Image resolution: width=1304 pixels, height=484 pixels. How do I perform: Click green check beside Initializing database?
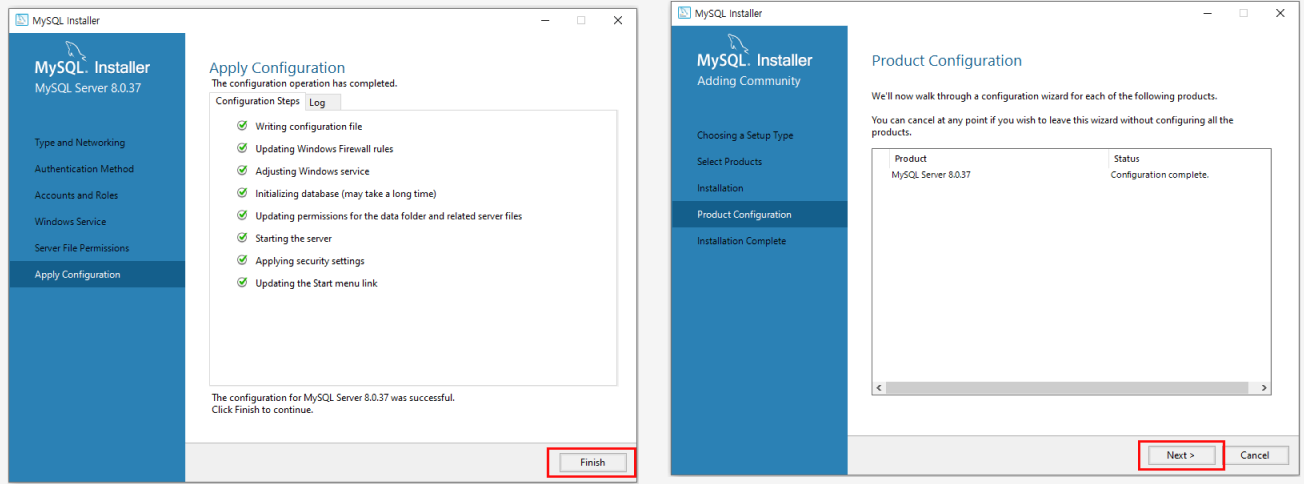click(x=242, y=193)
